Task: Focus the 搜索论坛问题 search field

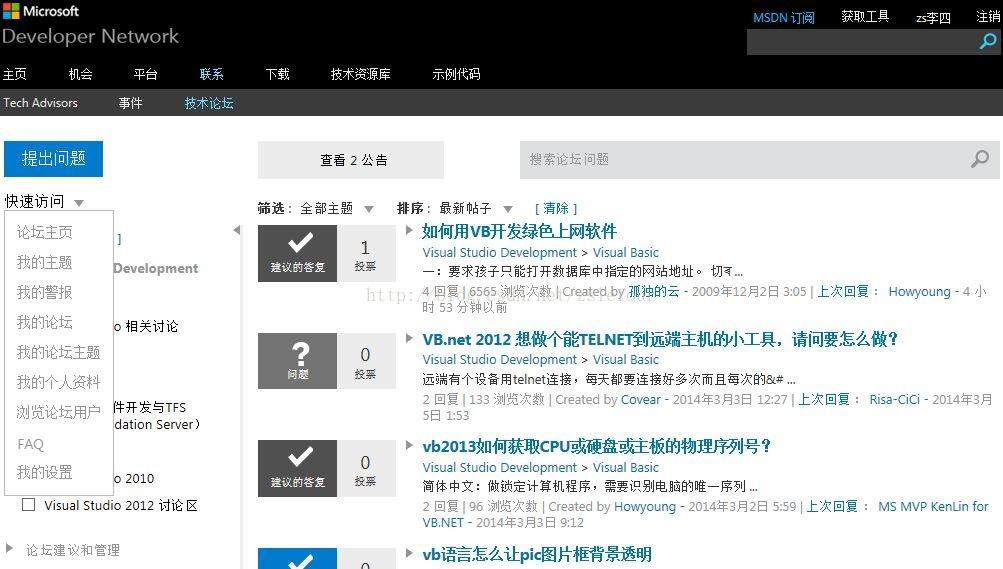Action: point(745,159)
